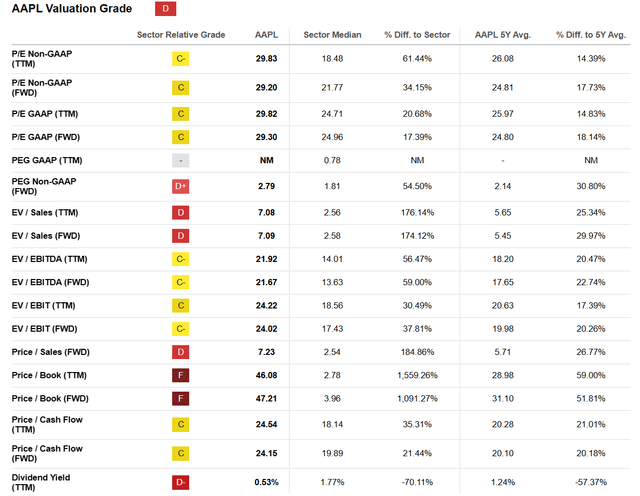Click the C- grade badge for P/E Non-GAAP (TTM)

point(180,59)
